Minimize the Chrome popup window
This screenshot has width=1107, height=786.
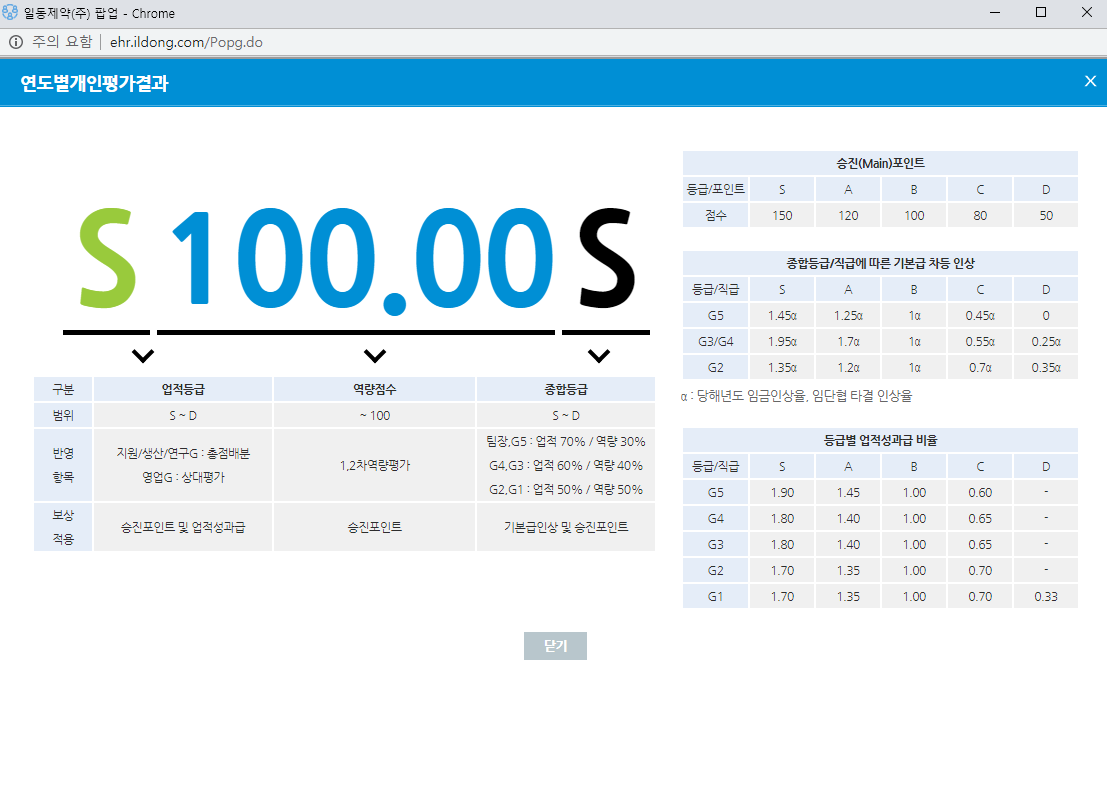pyautogui.click(x=995, y=13)
